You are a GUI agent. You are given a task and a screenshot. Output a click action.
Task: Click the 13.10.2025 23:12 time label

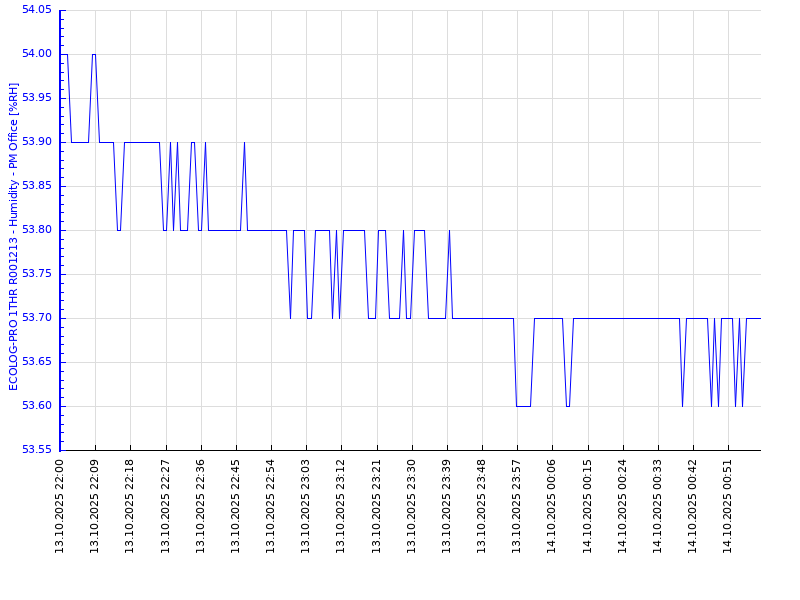click(x=341, y=506)
